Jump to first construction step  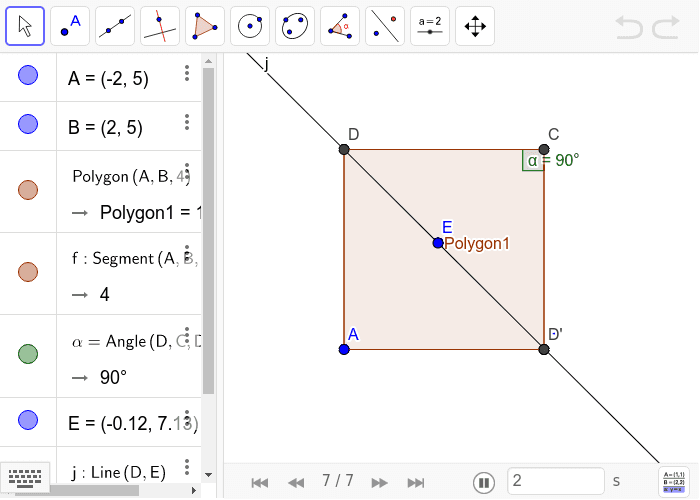click(x=260, y=482)
